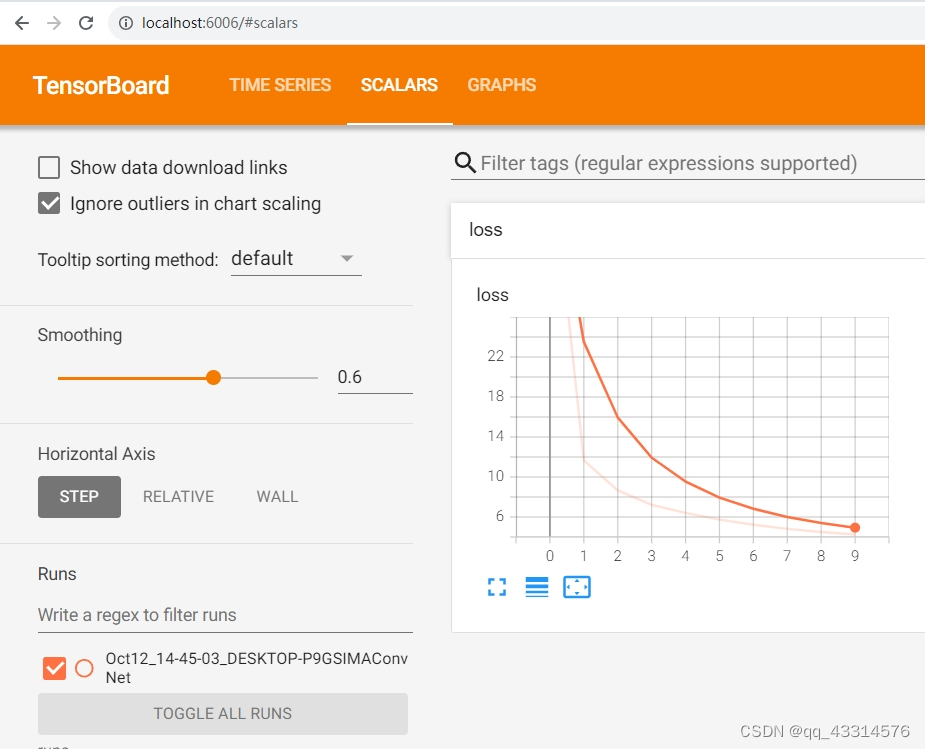Viewport: 925px width, 749px height.
Task: Select the Oct12 run radio circle
Action: [84, 668]
